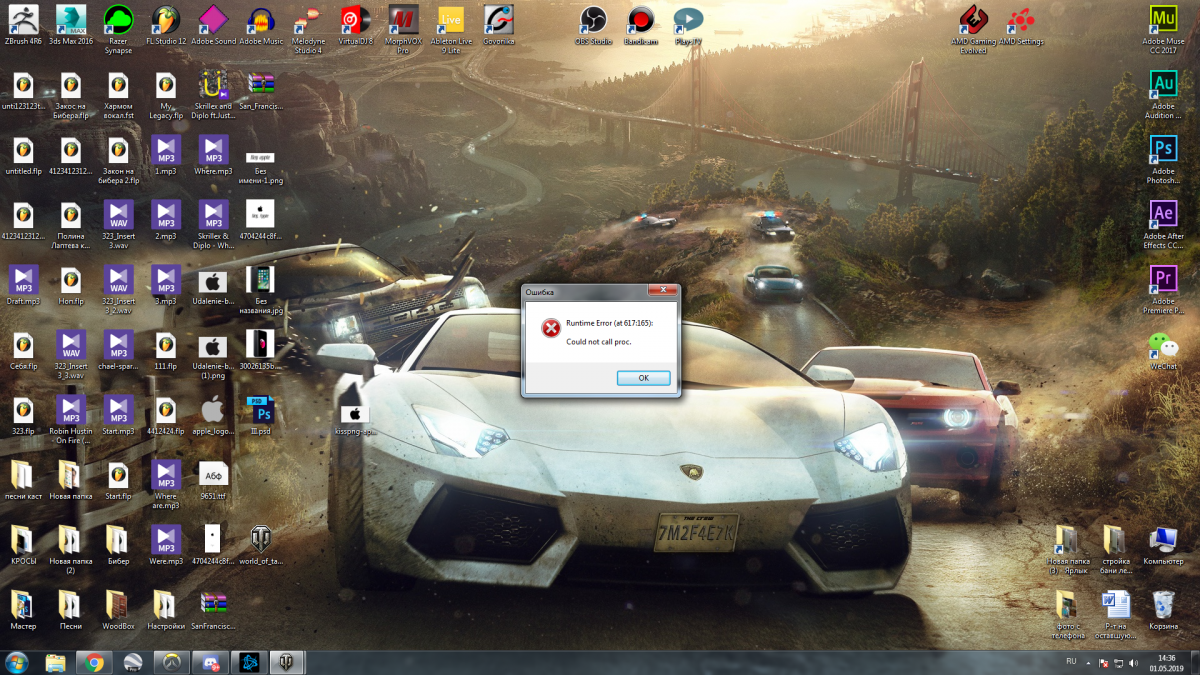Select the Adobe Premiere Pro desktop icon
This screenshot has width=1200, height=675.
pos(1163,280)
